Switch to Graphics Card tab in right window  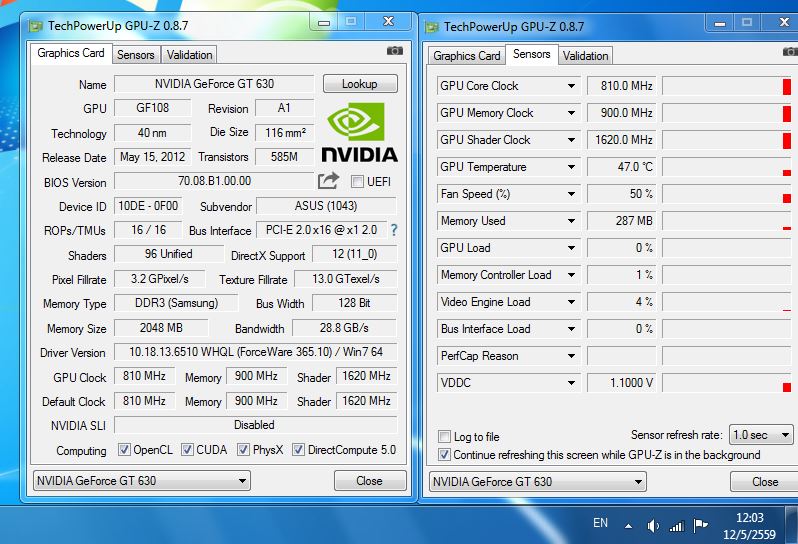pyautogui.click(x=467, y=56)
